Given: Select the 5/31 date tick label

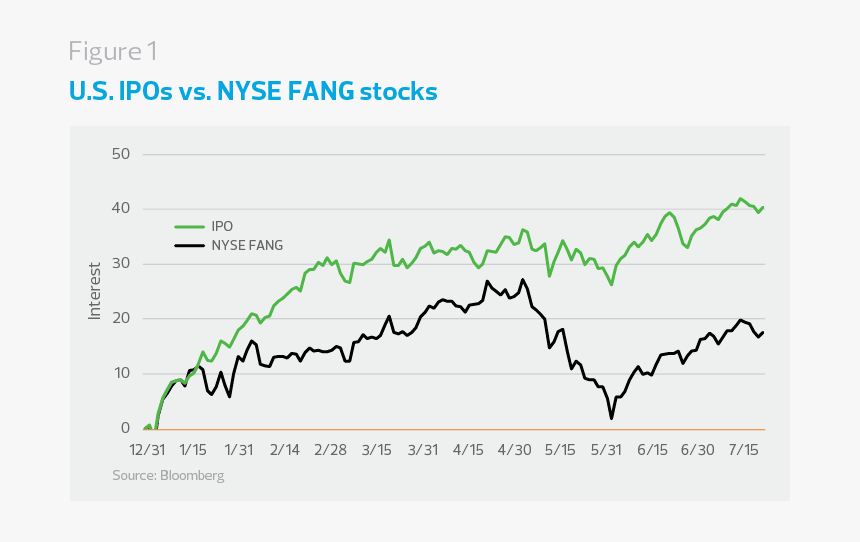Looking at the screenshot, I should [x=606, y=449].
